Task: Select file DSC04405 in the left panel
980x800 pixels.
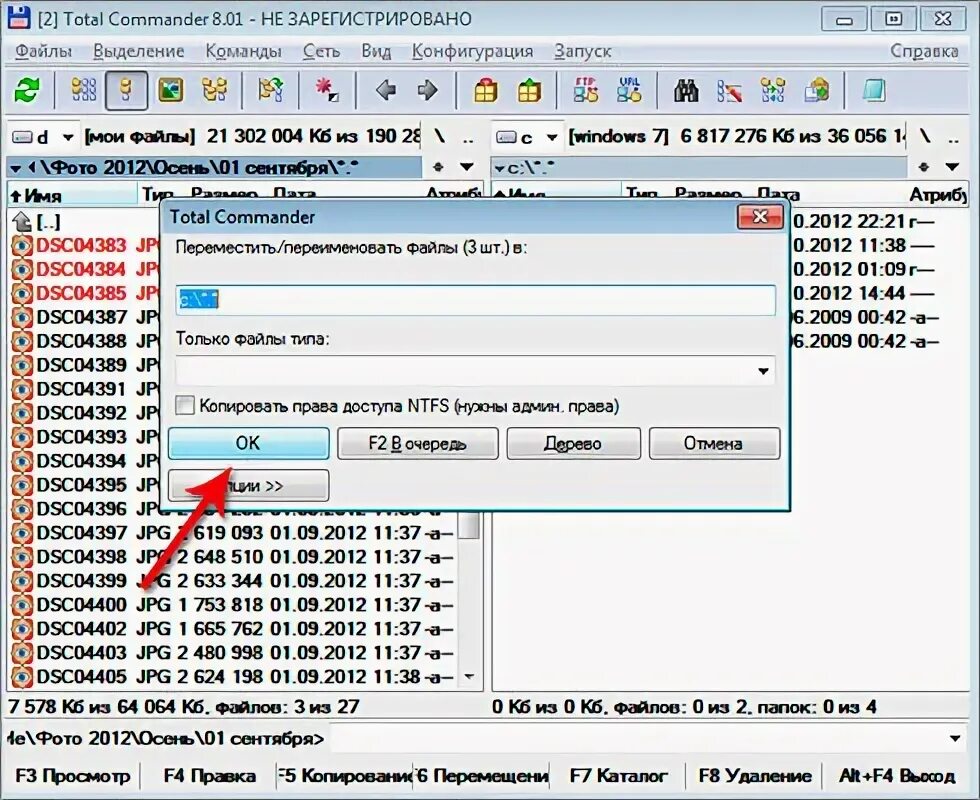Action: click(x=232, y=677)
